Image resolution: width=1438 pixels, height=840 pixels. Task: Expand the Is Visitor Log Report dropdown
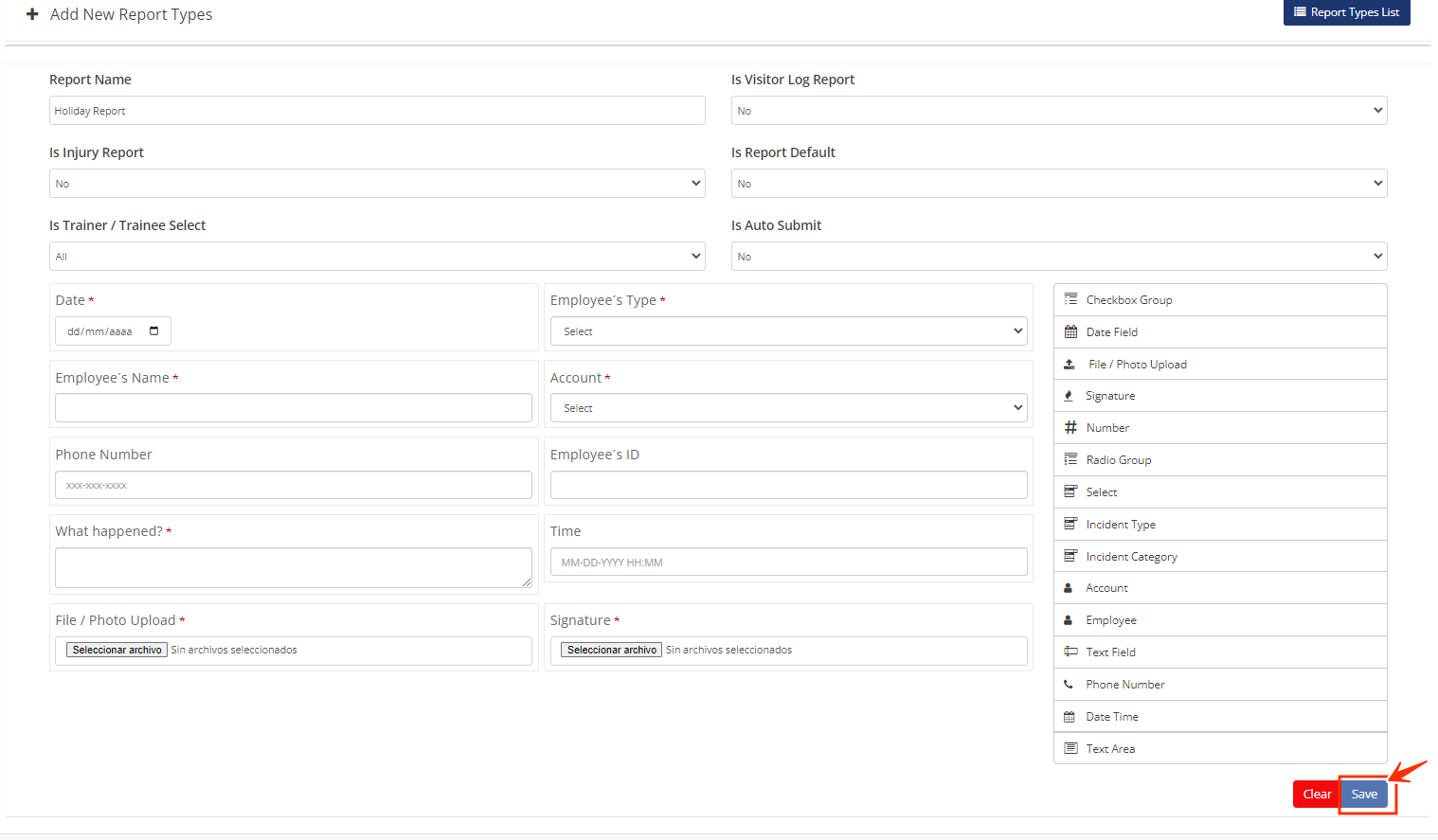[x=1058, y=111]
